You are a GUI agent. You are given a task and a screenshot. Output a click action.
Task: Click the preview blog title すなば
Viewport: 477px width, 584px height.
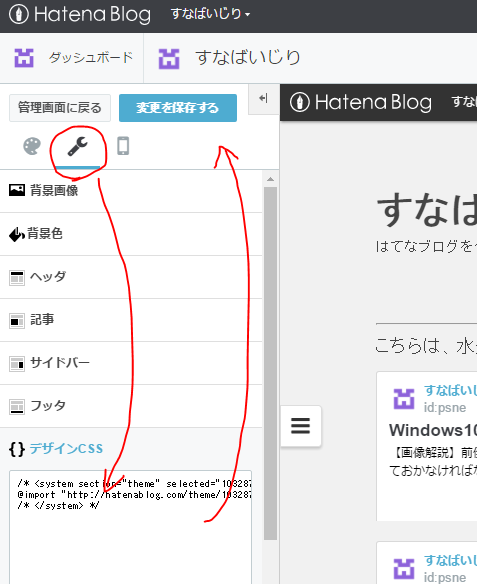pos(427,211)
